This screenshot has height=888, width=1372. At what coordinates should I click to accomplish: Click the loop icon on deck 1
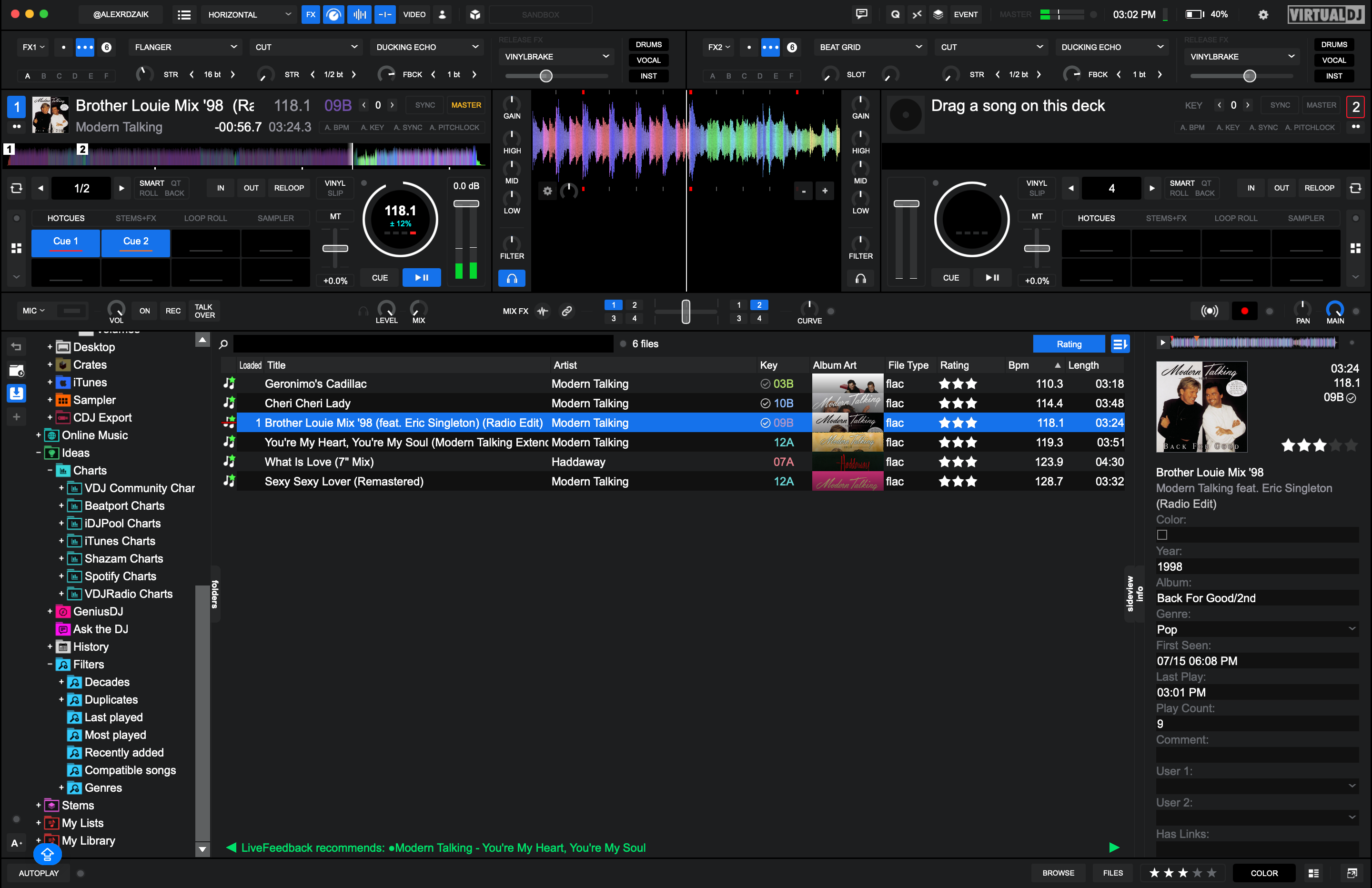pos(16,188)
